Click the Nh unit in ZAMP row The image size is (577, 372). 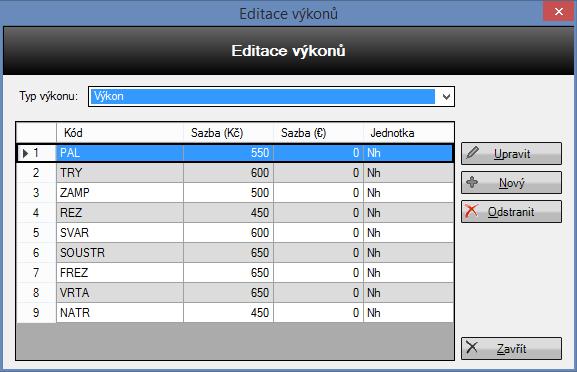[x=408, y=193]
